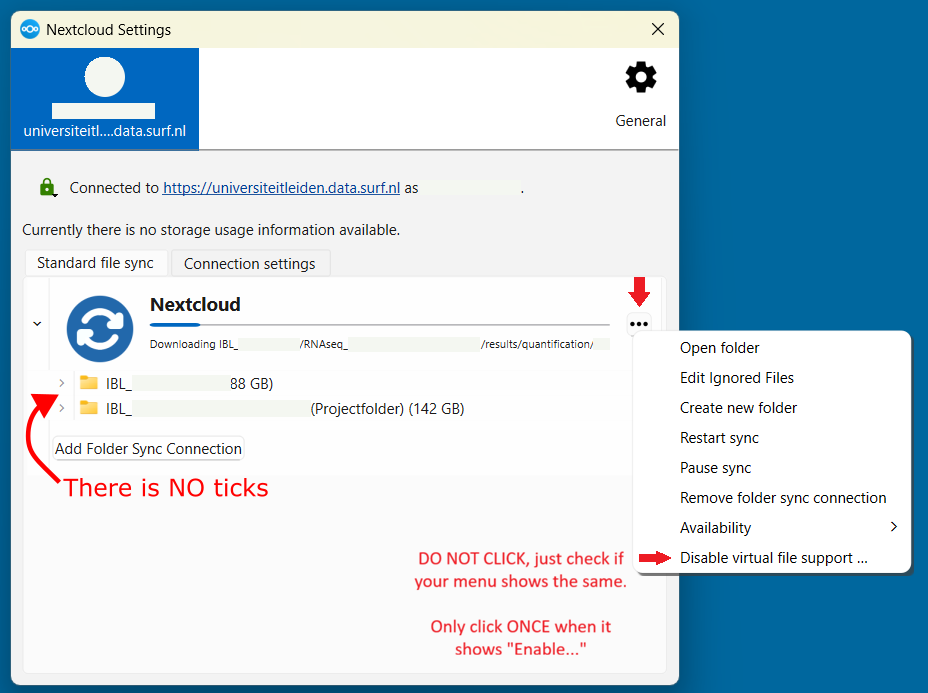Click the storage usage information text
This screenshot has width=928, height=693.
tap(211, 230)
